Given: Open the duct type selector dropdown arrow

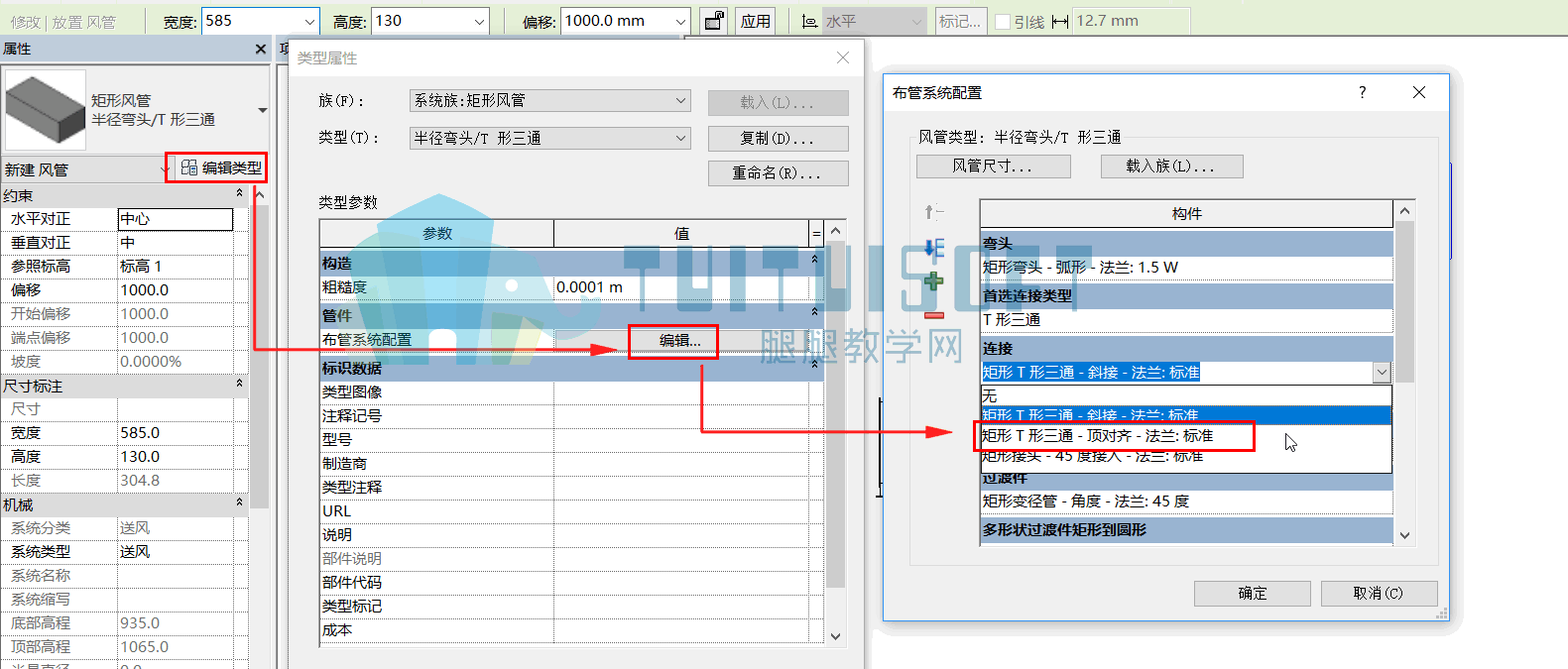Looking at the screenshot, I should 263,110.
